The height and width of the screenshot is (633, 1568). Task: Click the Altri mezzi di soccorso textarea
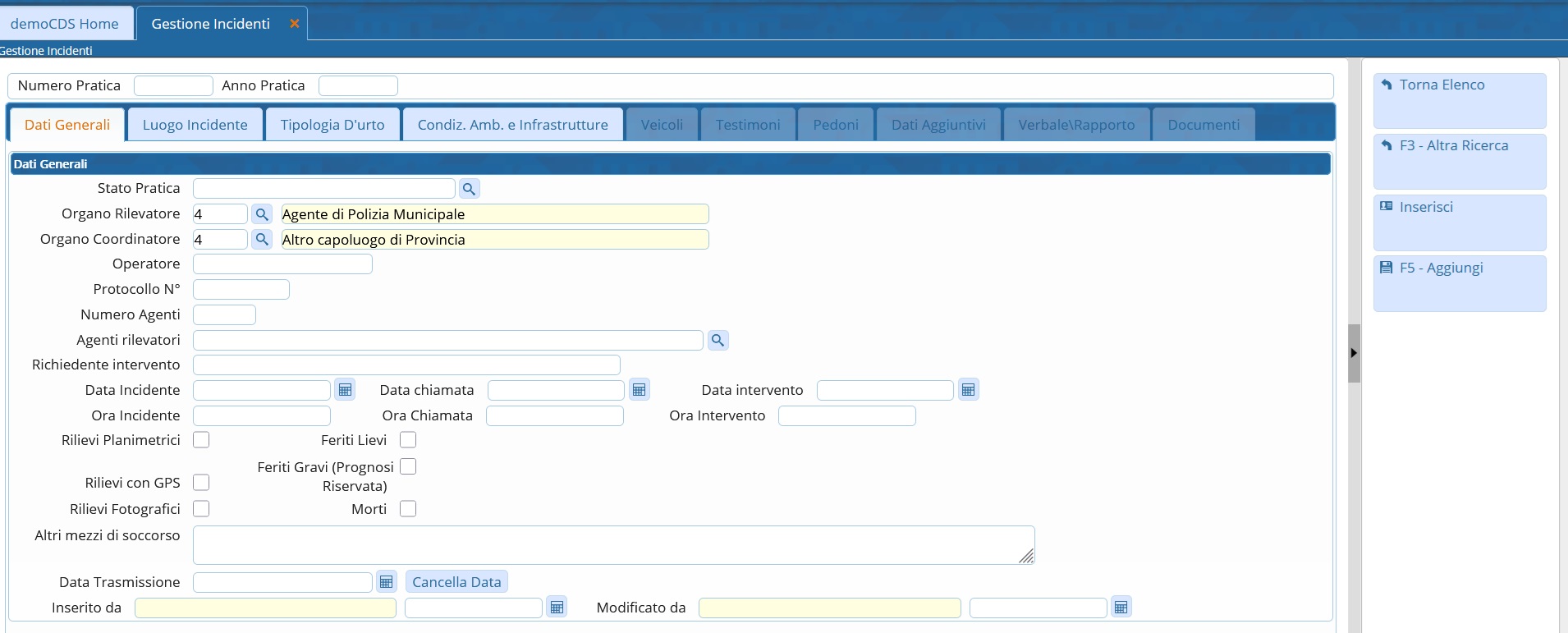[614, 545]
